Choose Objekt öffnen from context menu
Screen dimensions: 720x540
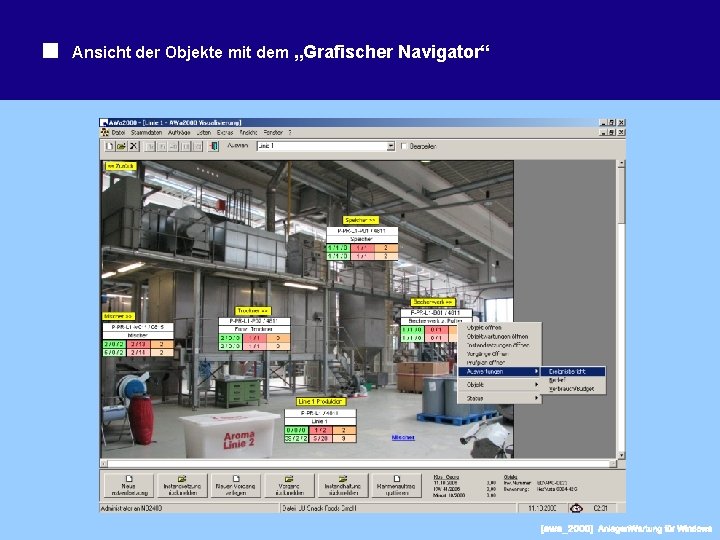pos(500,327)
